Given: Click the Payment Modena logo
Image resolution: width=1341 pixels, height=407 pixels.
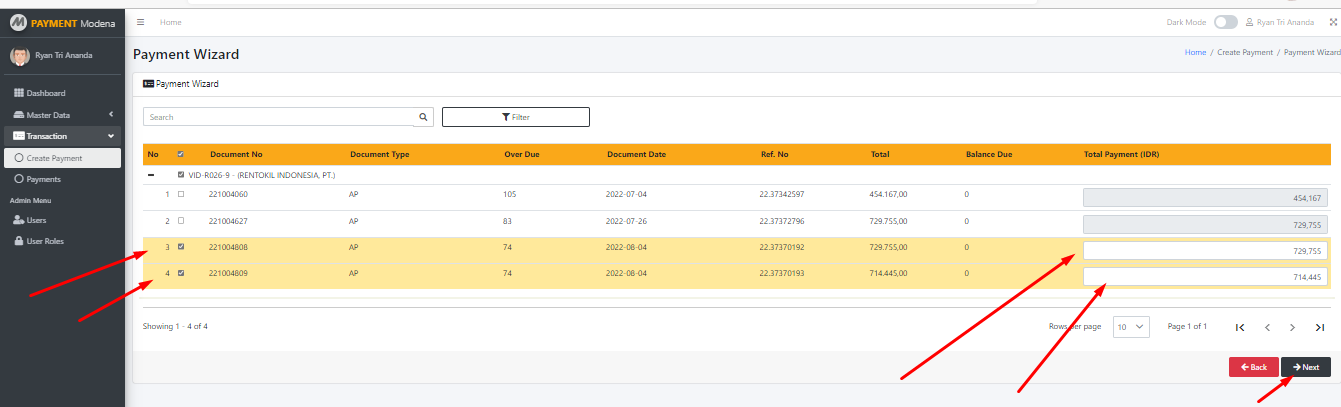Looking at the screenshot, I should tap(62, 22).
